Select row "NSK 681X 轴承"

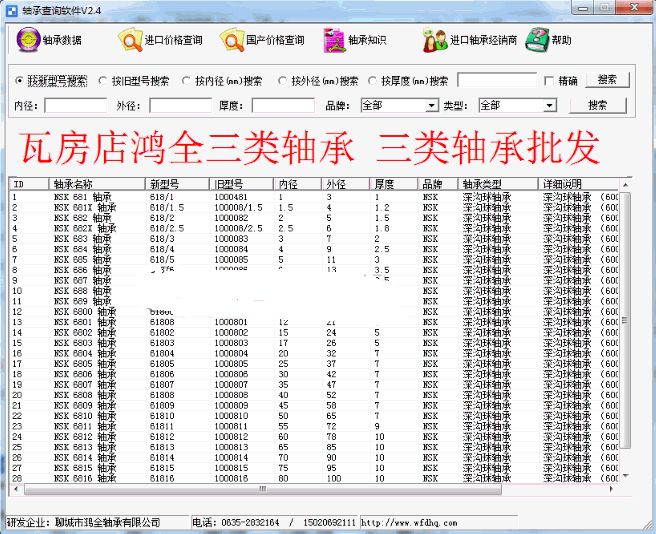(x=314, y=208)
